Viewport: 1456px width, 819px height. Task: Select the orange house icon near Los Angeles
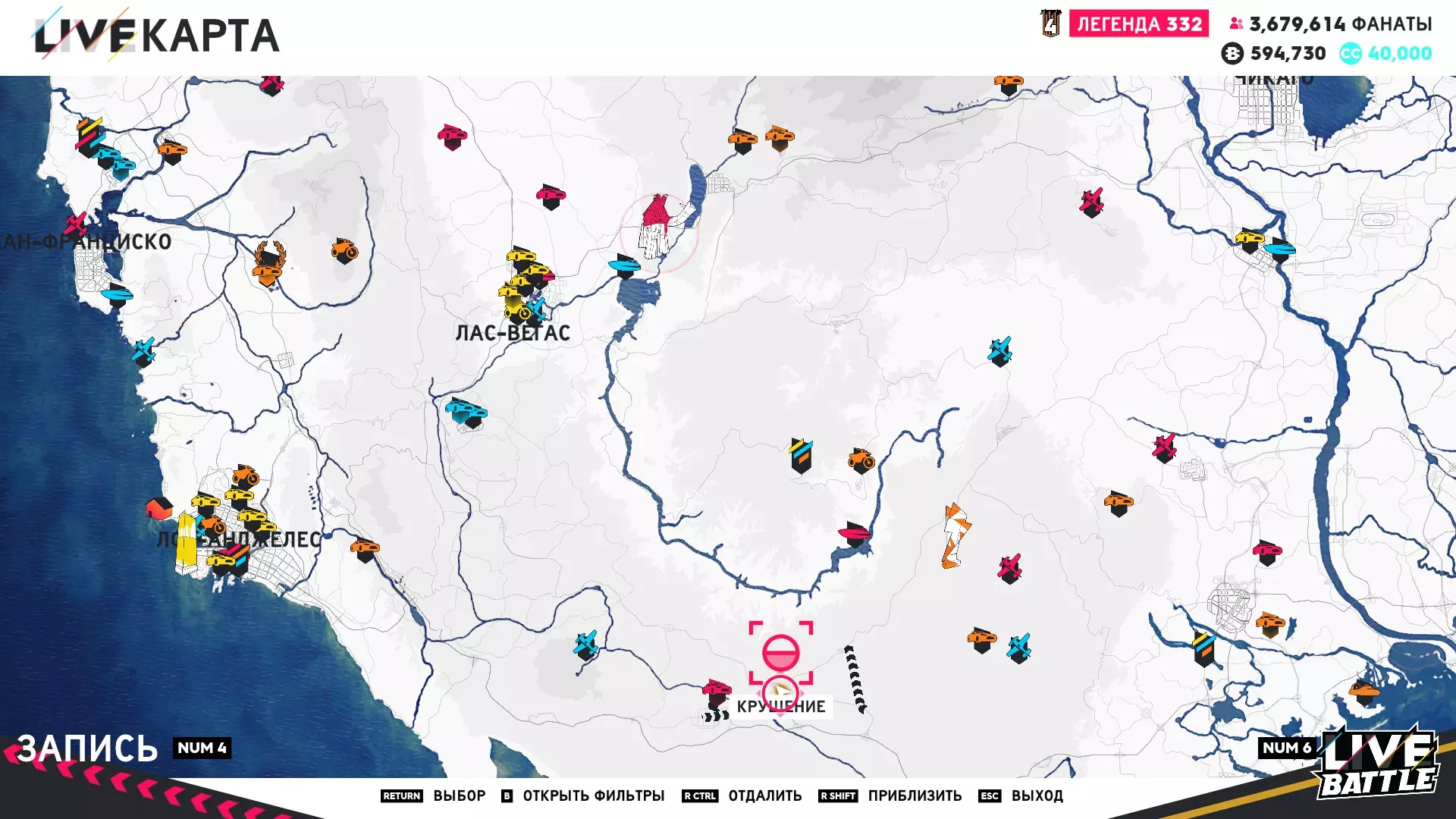click(x=158, y=508)
